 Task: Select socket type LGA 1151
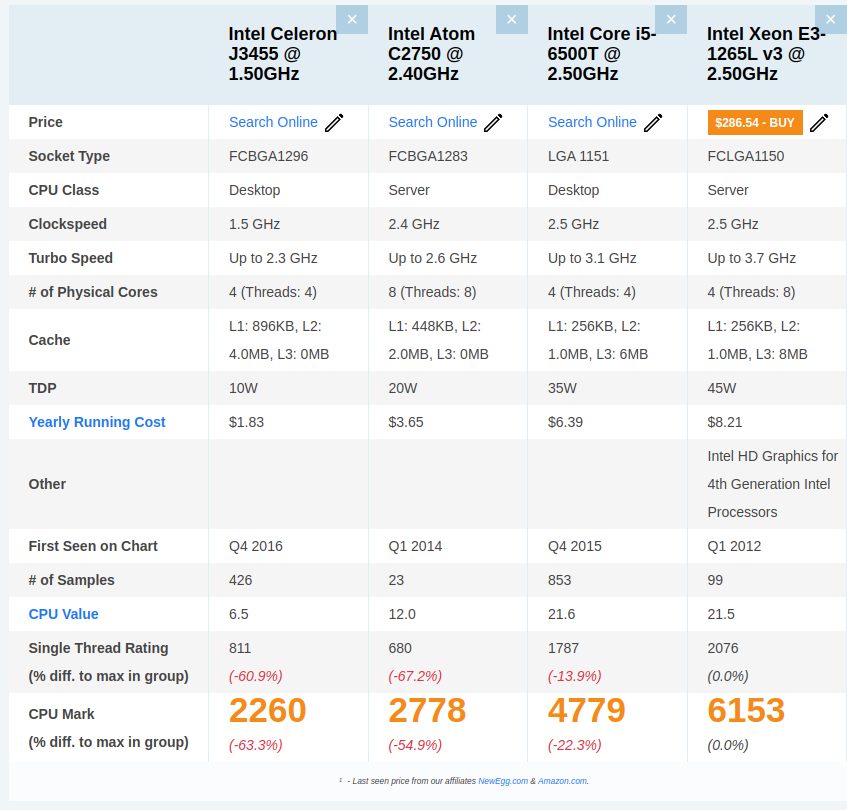579,157
